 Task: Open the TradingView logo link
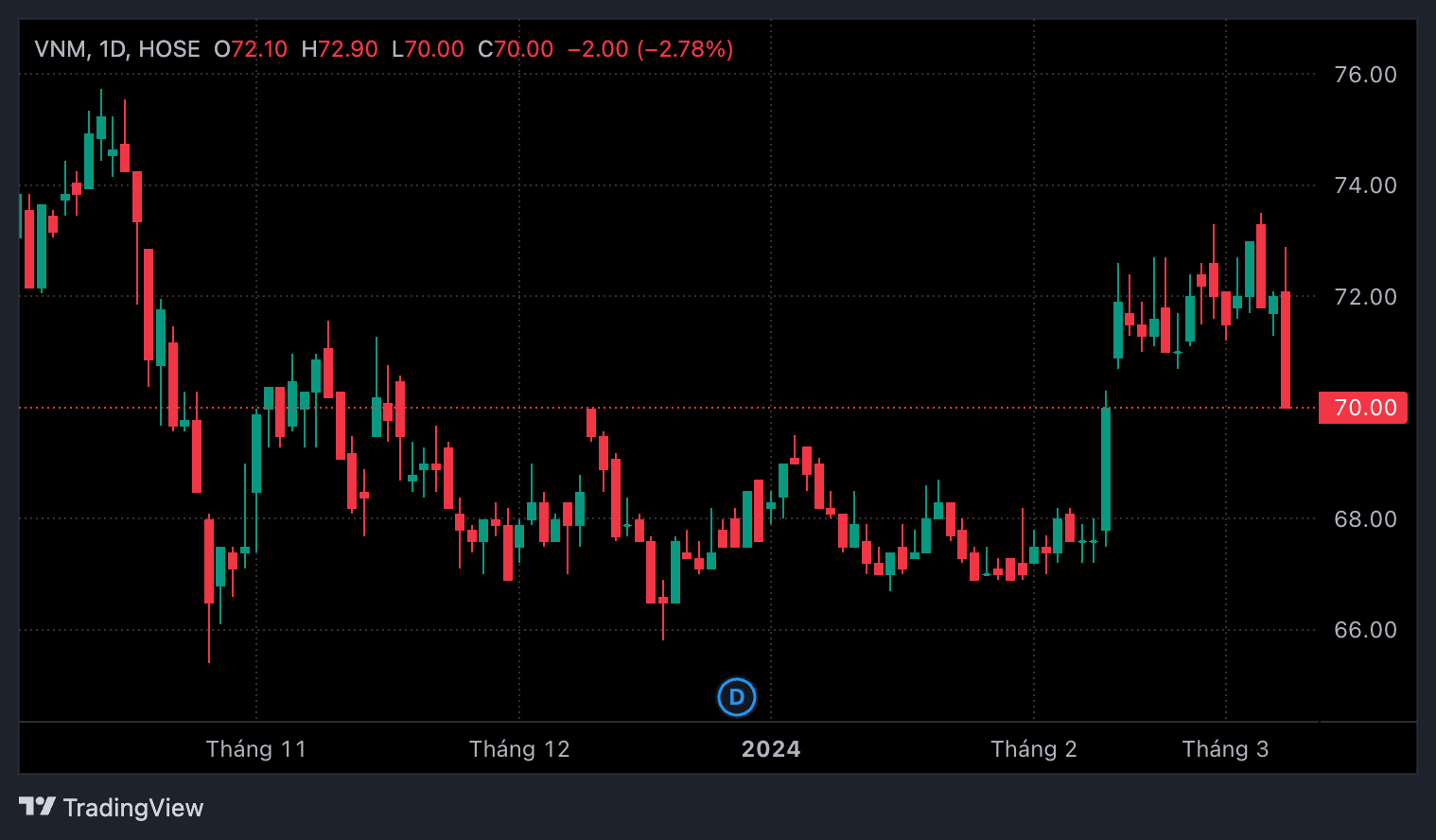coord(112,807)
